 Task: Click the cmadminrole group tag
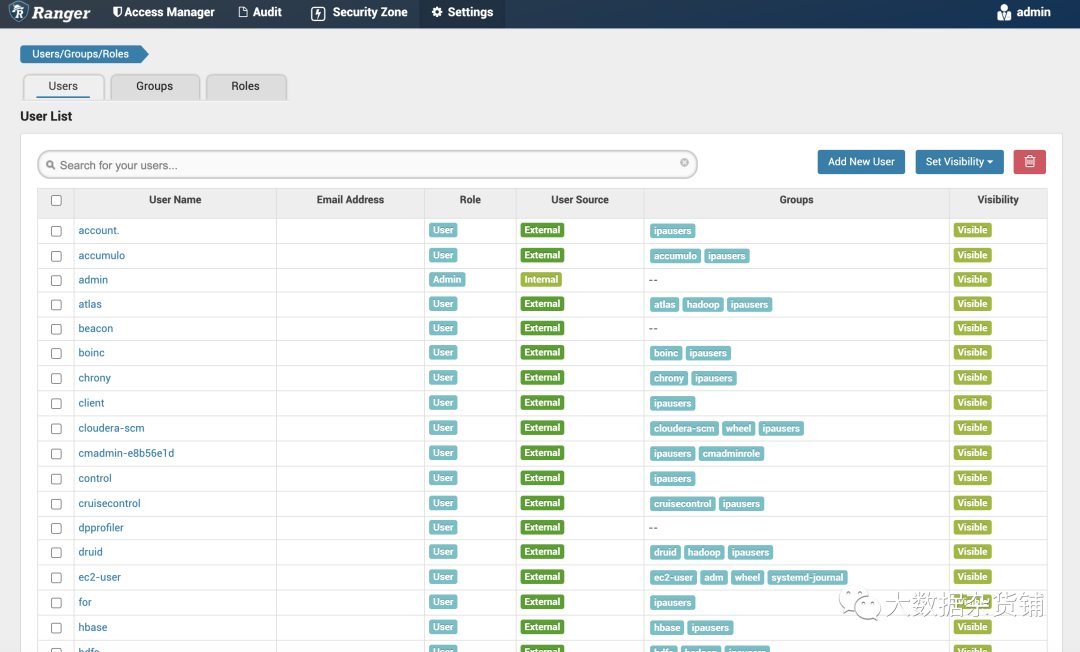(731, 454)
